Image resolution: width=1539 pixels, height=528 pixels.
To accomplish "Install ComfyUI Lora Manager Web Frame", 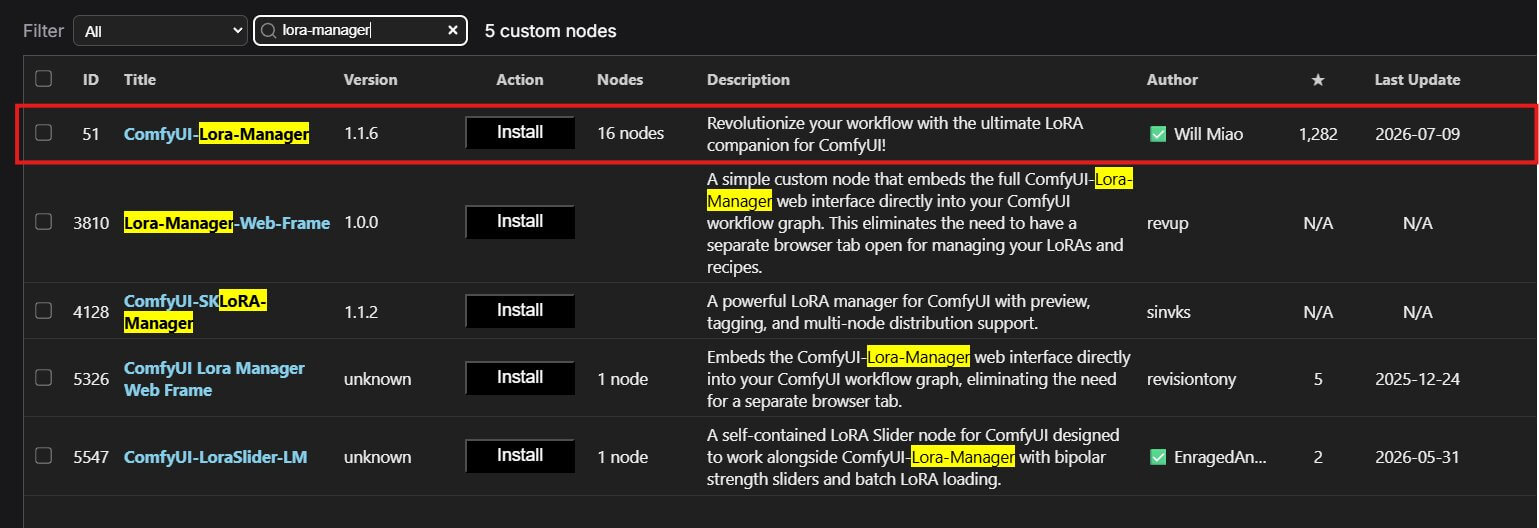I will tap(520, 378).
